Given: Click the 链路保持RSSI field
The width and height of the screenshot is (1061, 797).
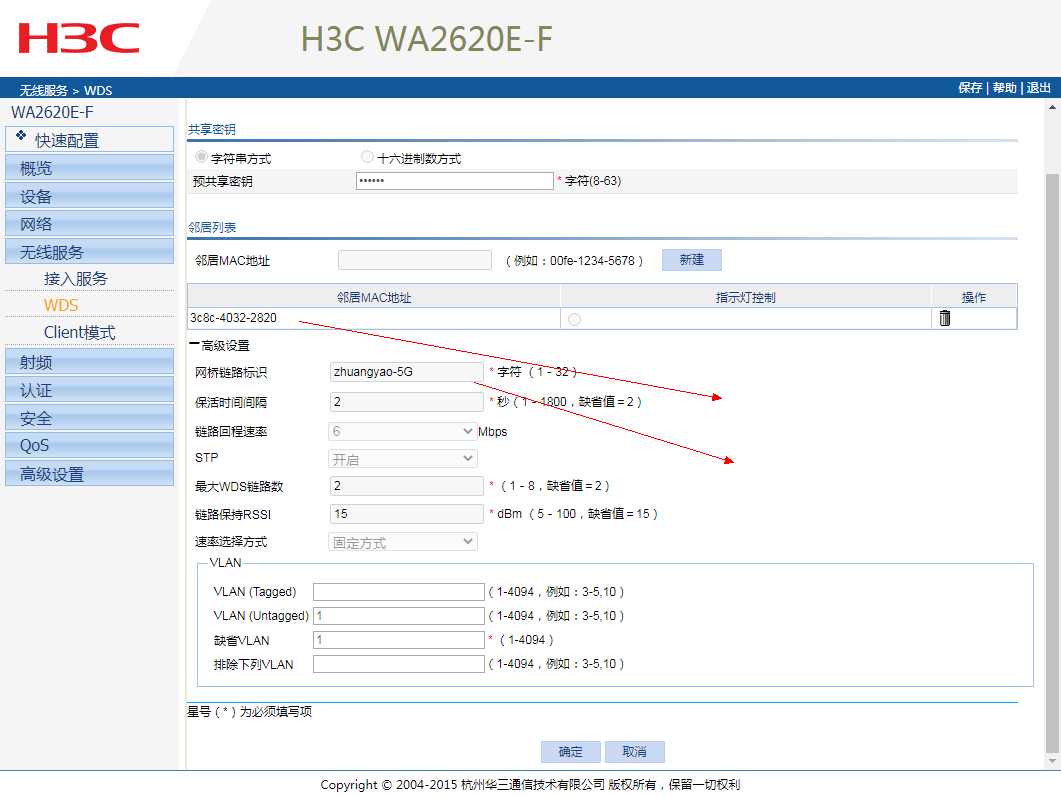Looking at the screenshot, I should pos(407,514).
